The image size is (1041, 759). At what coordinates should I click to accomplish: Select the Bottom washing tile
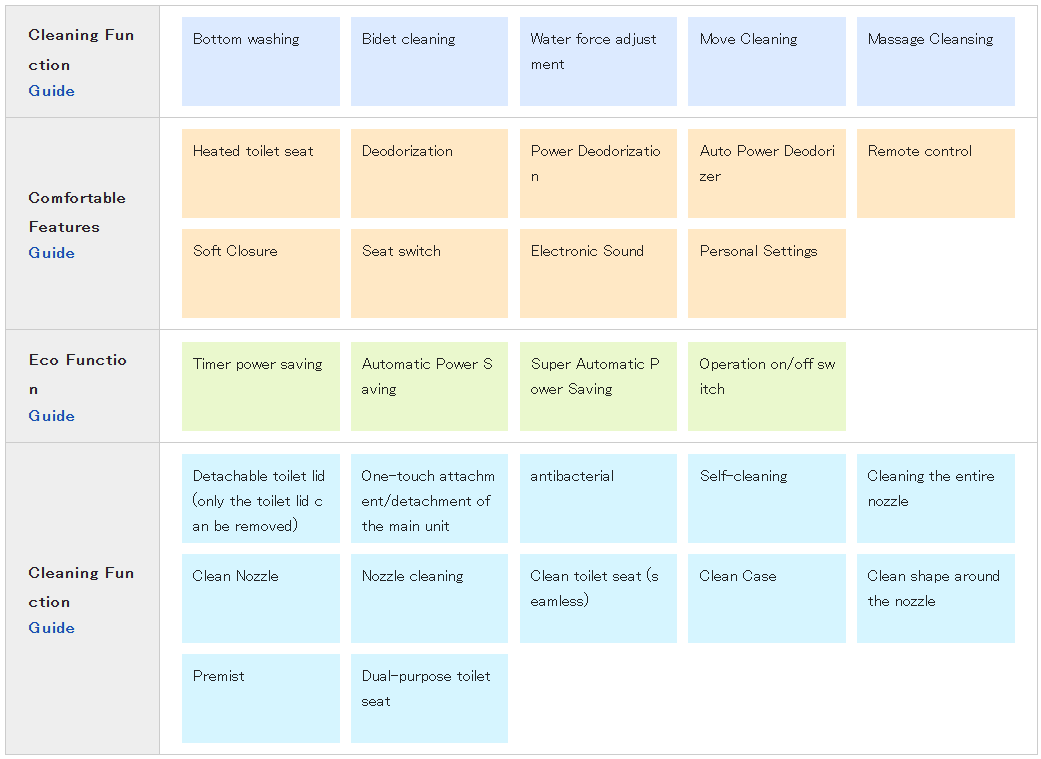(x=260, y=61)
